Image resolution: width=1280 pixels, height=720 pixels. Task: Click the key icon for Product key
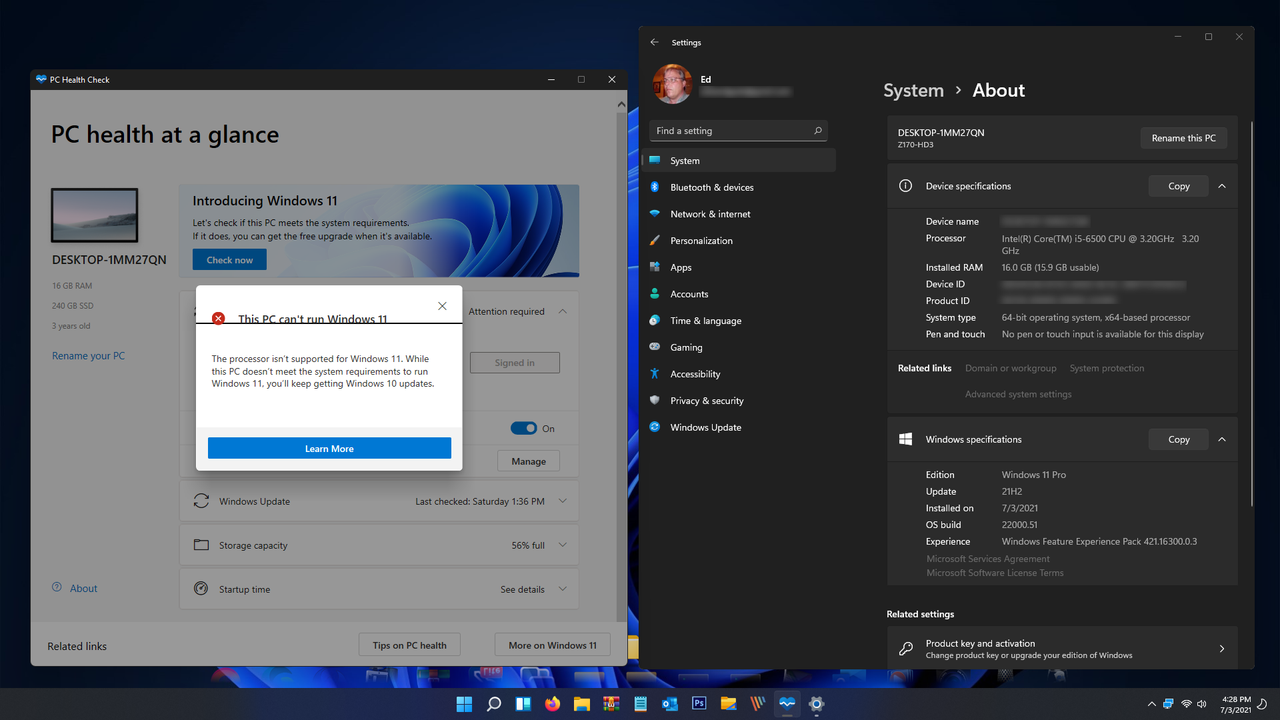coord(906,649)
